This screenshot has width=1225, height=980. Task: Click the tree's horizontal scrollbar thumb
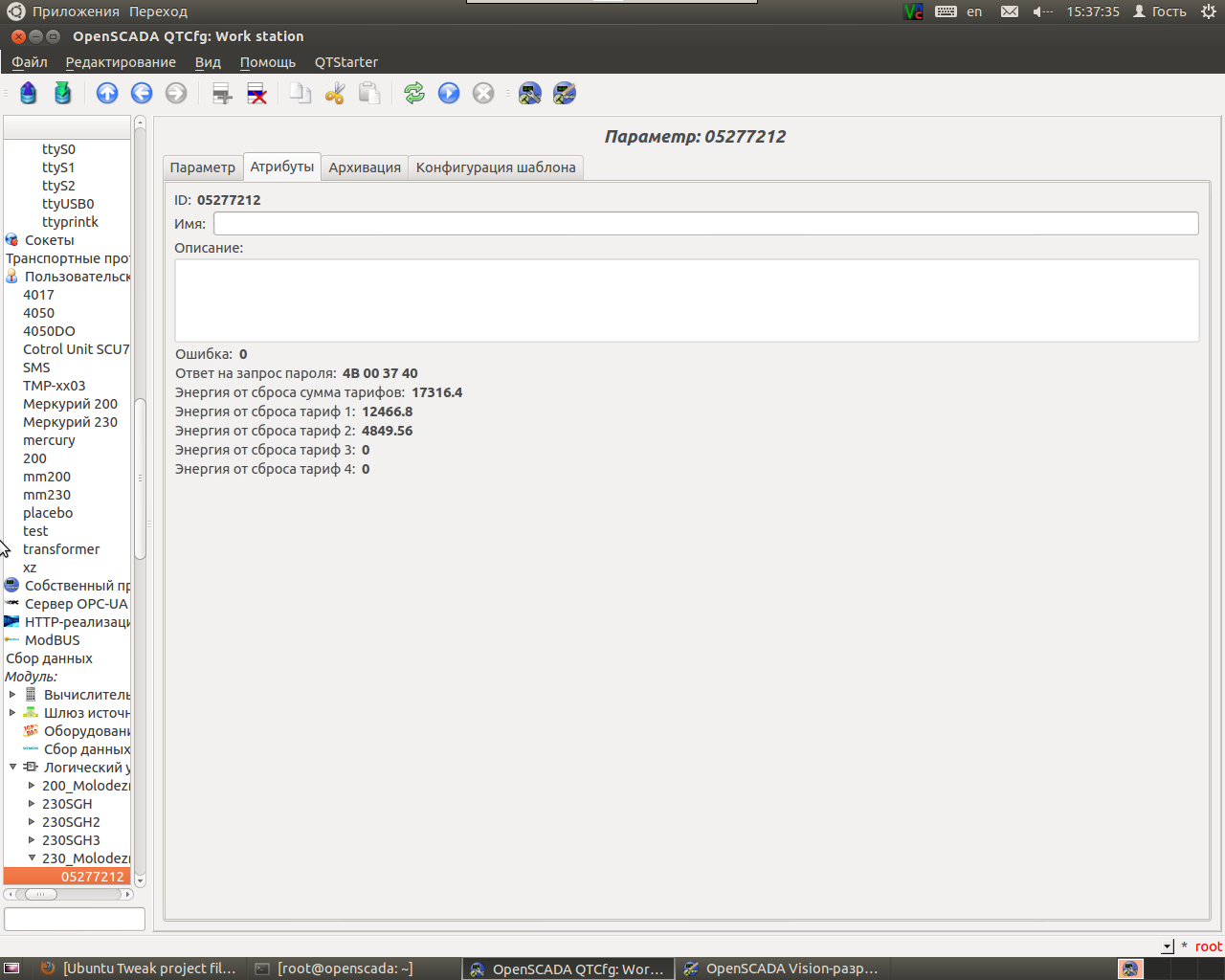(41, 895)
